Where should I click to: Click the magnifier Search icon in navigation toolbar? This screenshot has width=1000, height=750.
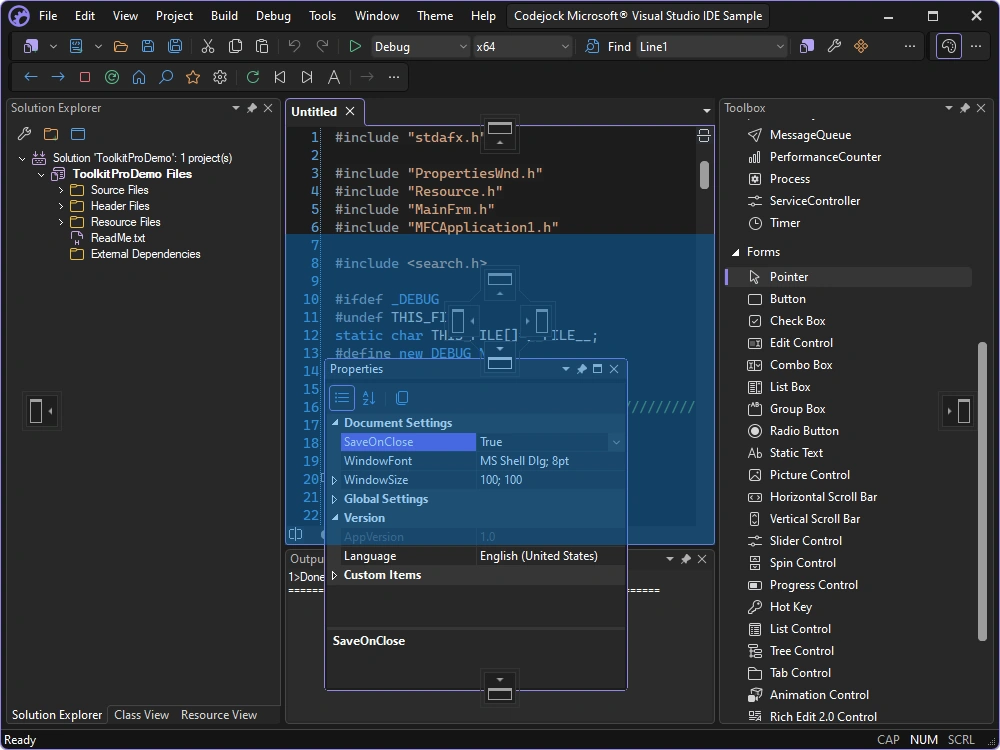tap(166, 77)
